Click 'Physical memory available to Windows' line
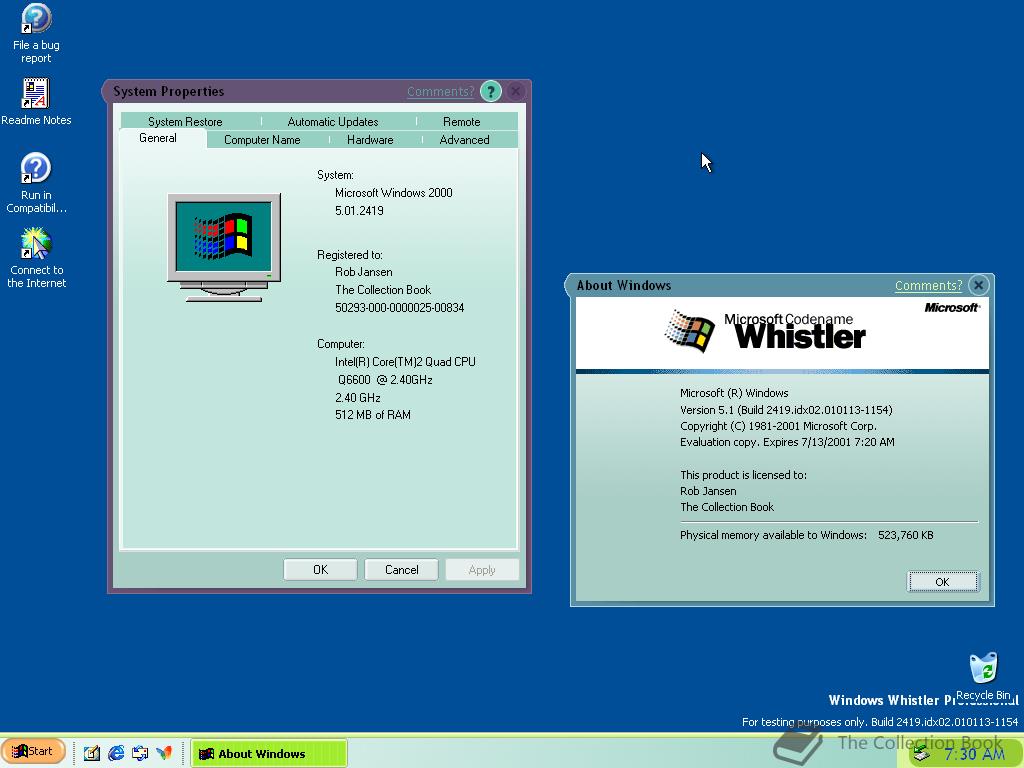Screen dimensions: 1024x768 pyautogui.click(x=807, y=535)
